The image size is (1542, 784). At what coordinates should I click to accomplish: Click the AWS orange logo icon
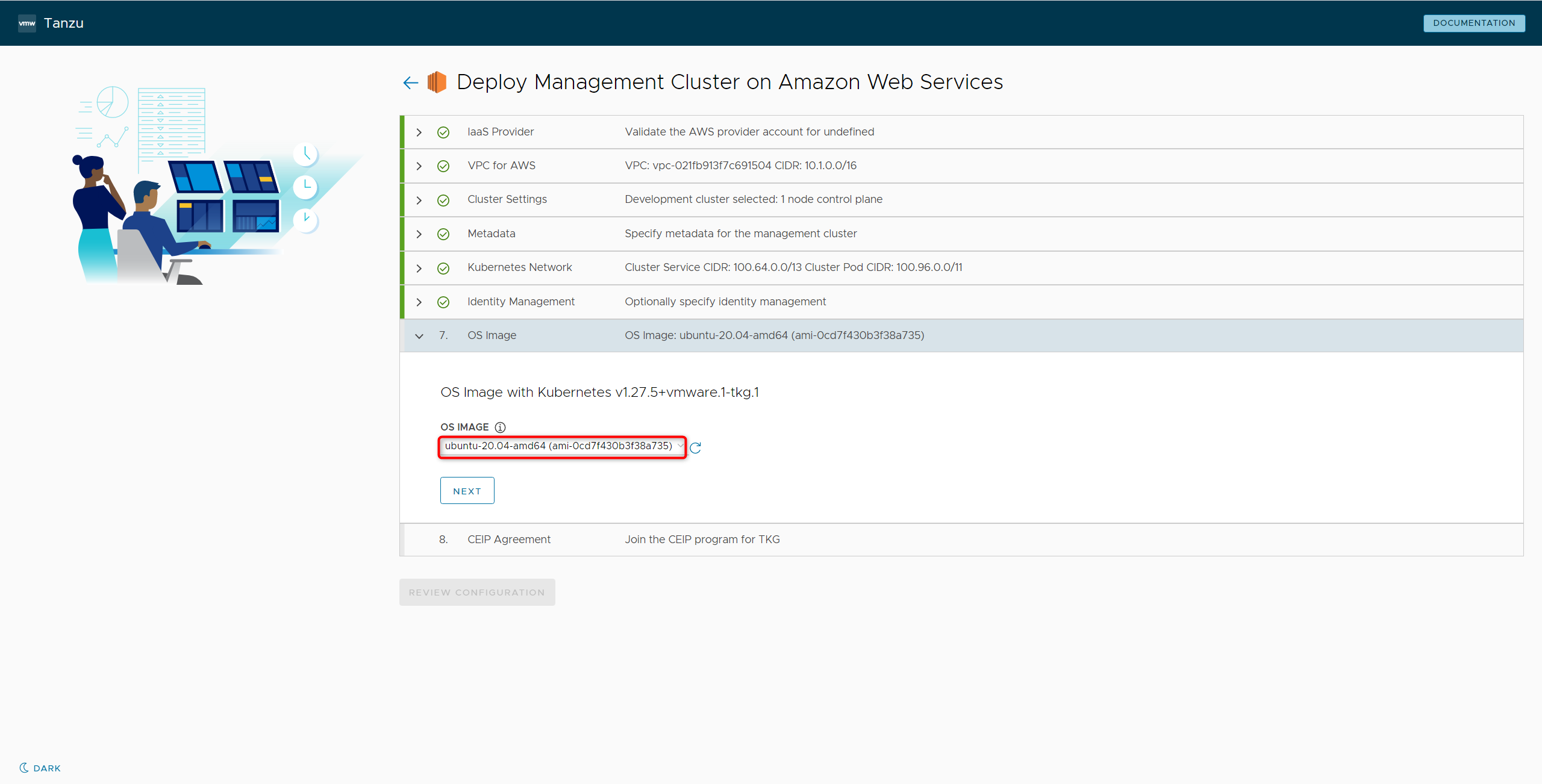tap(437, 82)
